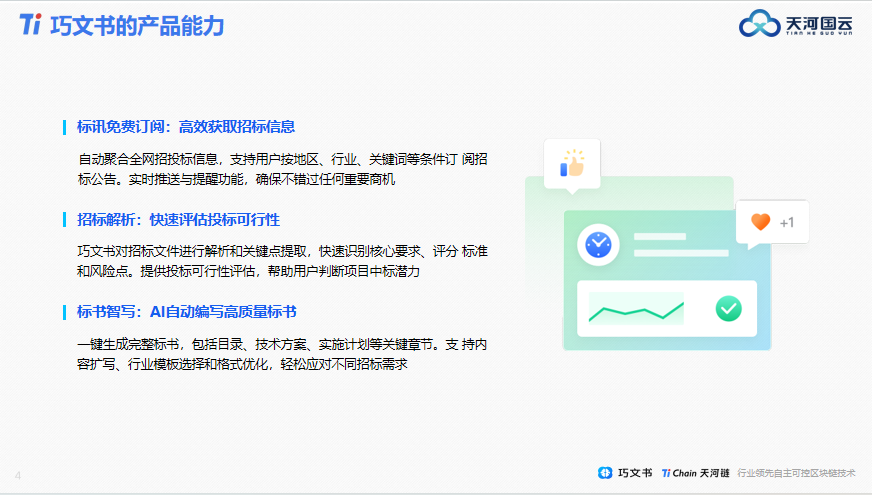
Task: Click the 天河国云 company name text
Action: click(x=819, y=24)
